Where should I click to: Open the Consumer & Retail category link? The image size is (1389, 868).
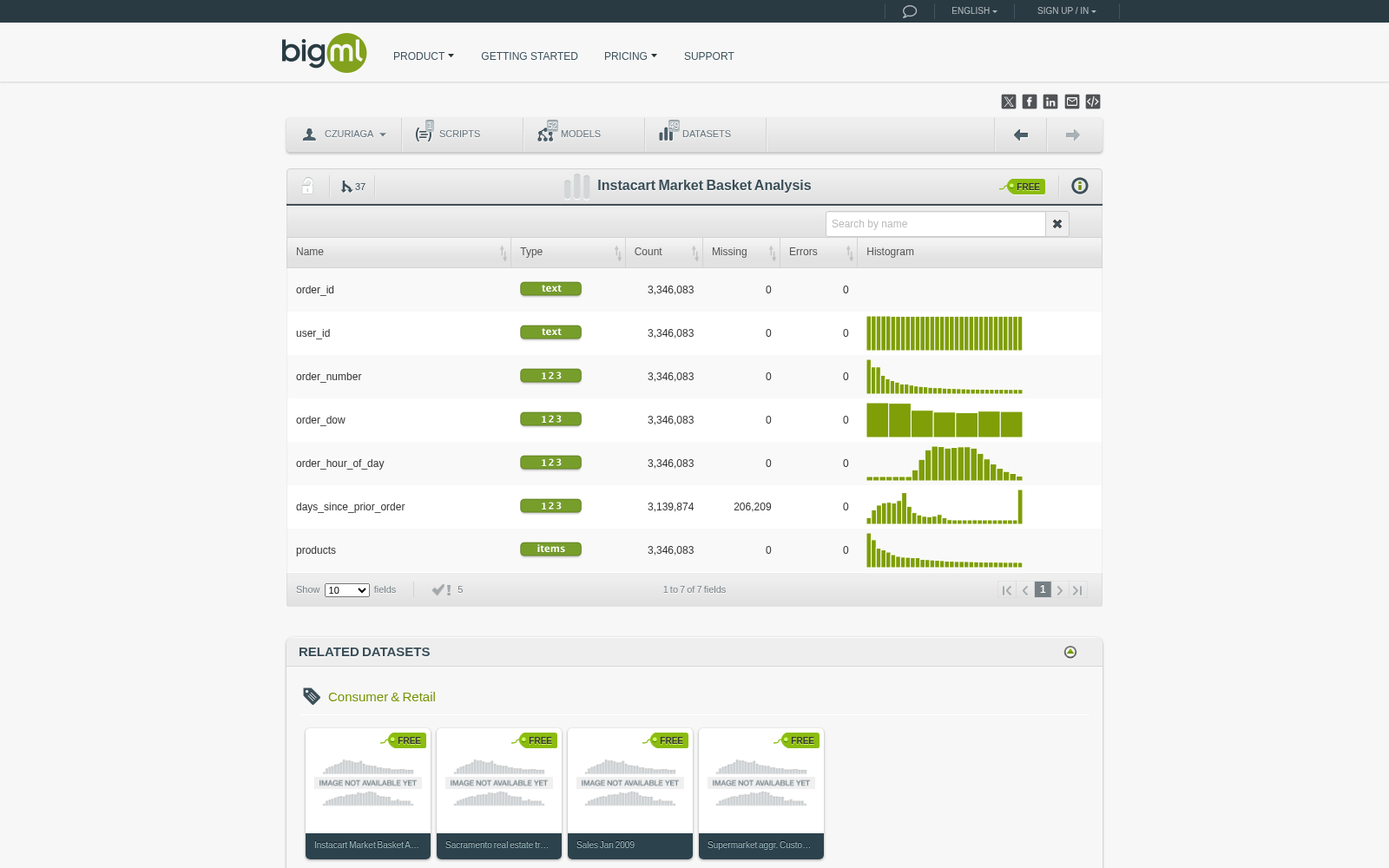[x=382, y=697]
